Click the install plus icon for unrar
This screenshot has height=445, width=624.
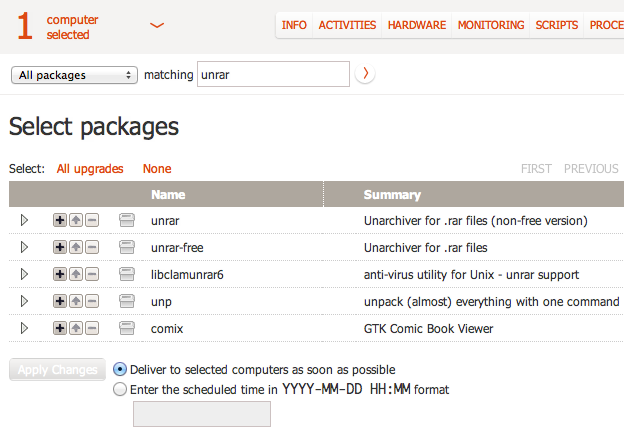click(60, 220)
